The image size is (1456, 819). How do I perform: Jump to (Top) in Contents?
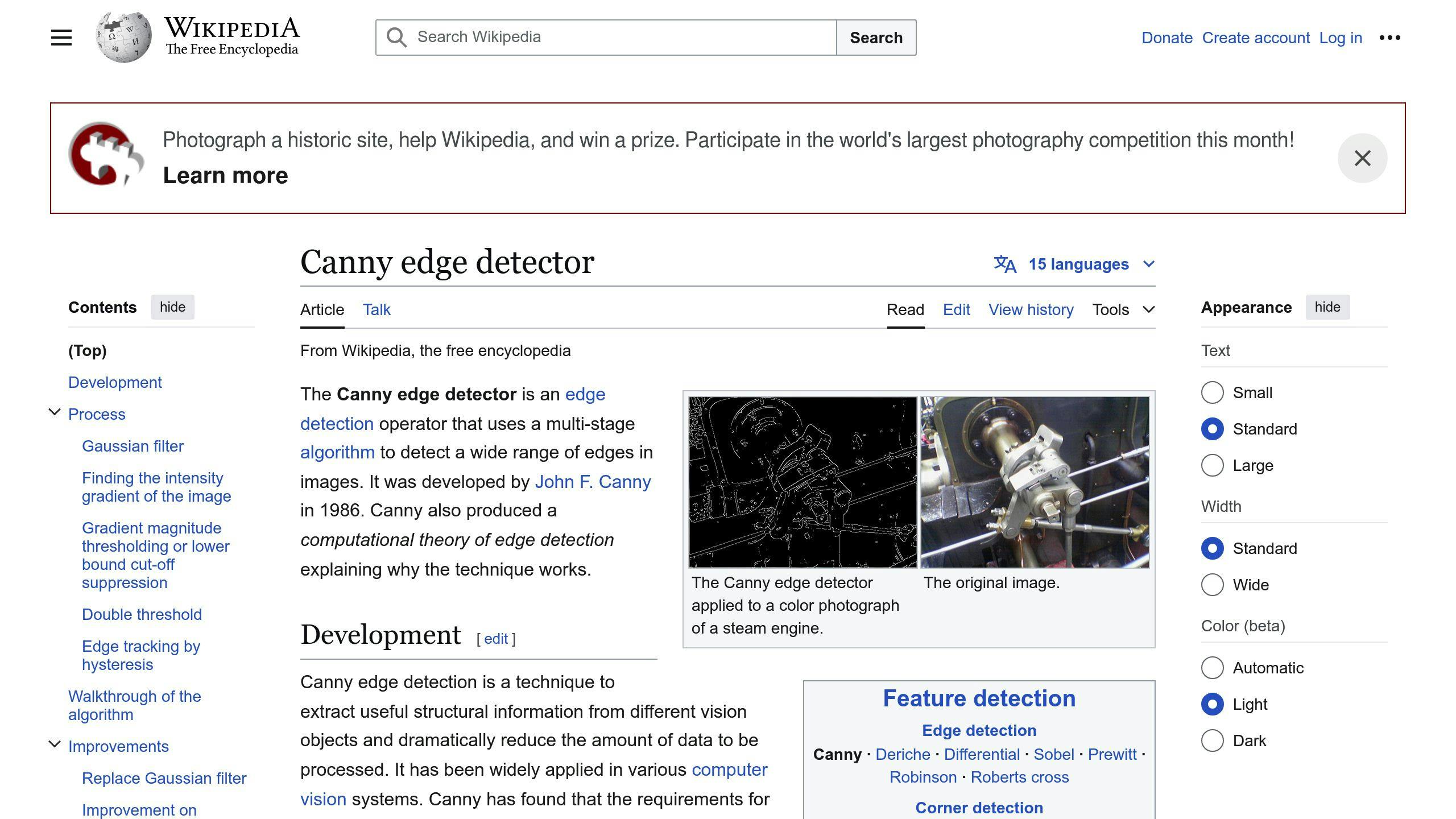[88, 350]
